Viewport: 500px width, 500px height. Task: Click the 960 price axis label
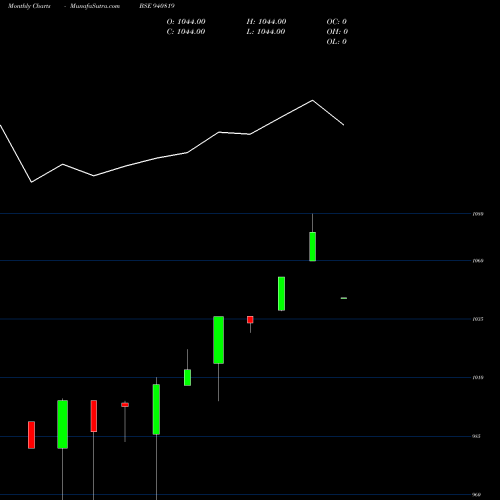pyautogui.click(x=477, y=495)
